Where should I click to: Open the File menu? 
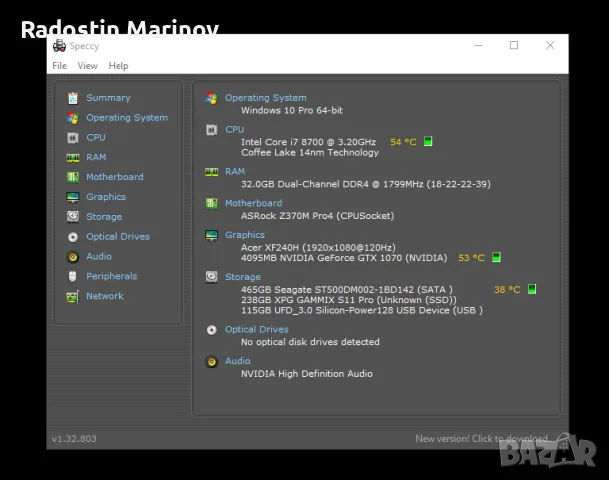[x=59, y=66]
